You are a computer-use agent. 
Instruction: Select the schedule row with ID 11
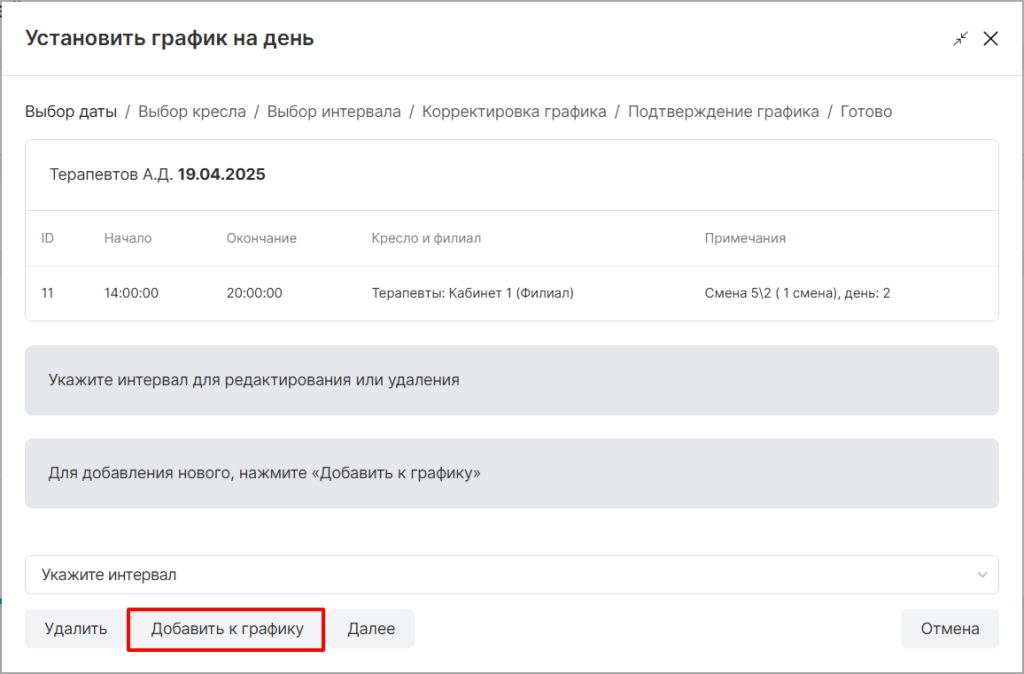pyautogui.click(x=512, y=293)
